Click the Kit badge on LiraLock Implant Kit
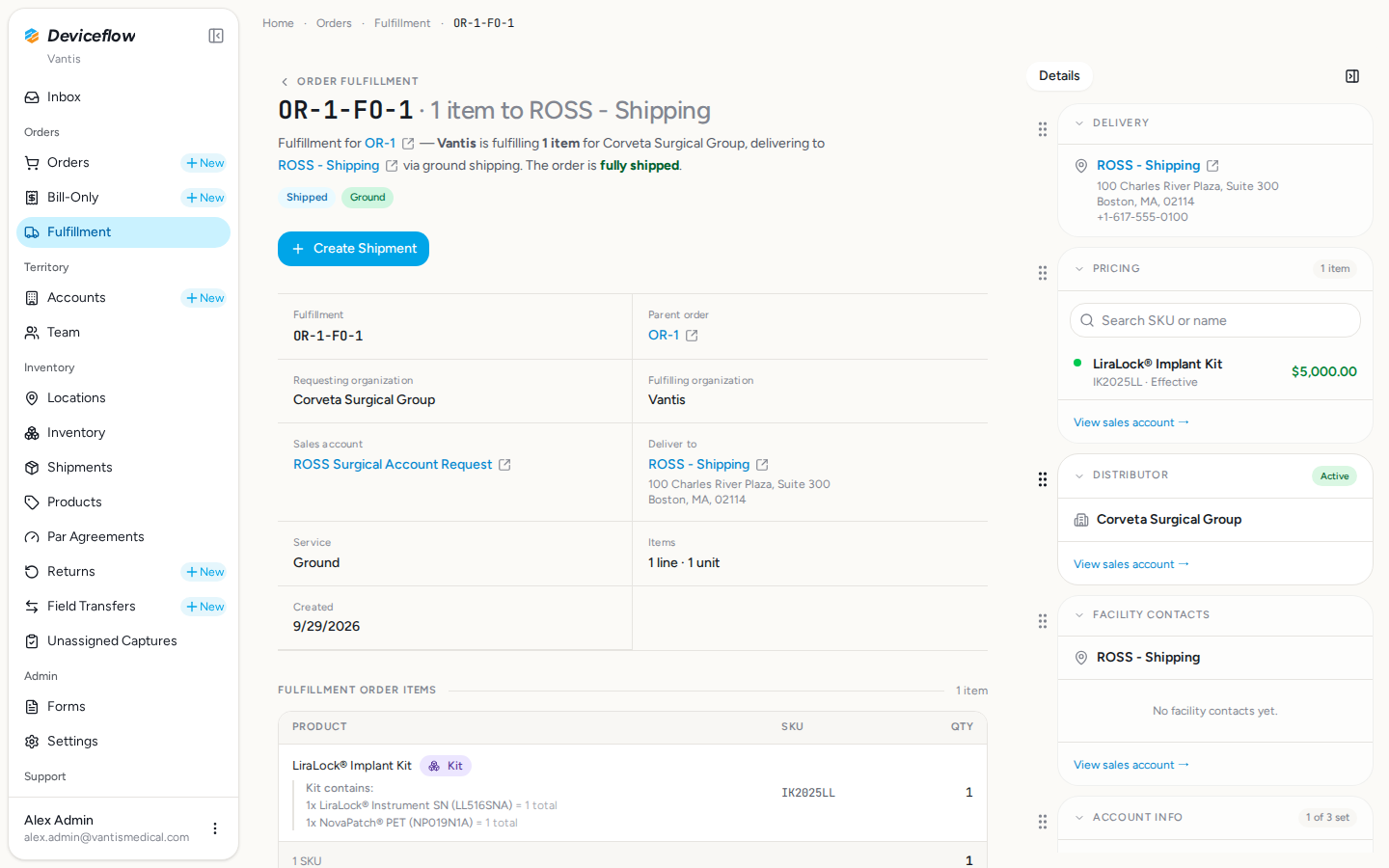 pyautogui.click(x=446, y=766)
